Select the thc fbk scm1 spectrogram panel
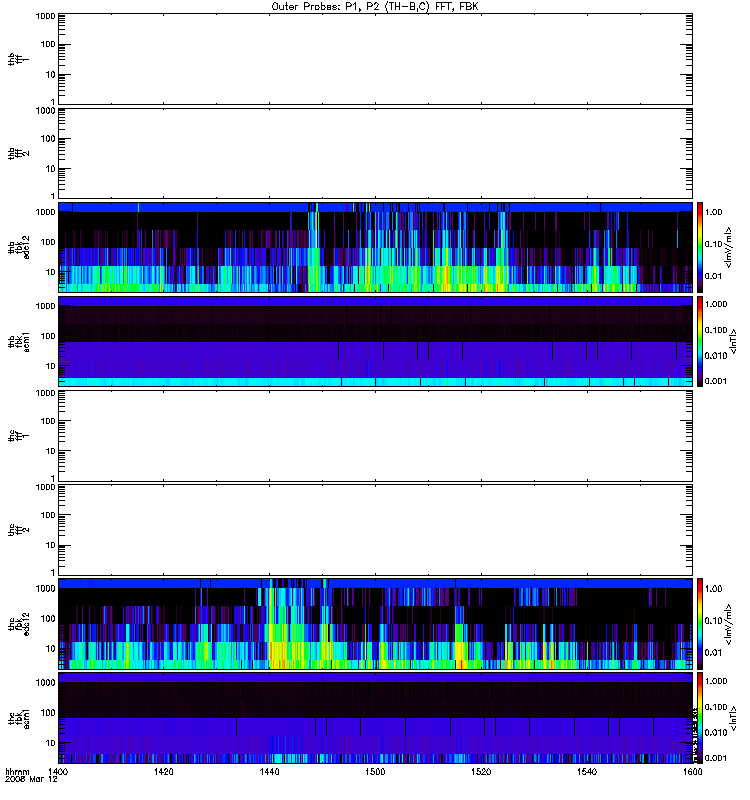The width and height of the screenshot is (750, 800). coord(376,718)
